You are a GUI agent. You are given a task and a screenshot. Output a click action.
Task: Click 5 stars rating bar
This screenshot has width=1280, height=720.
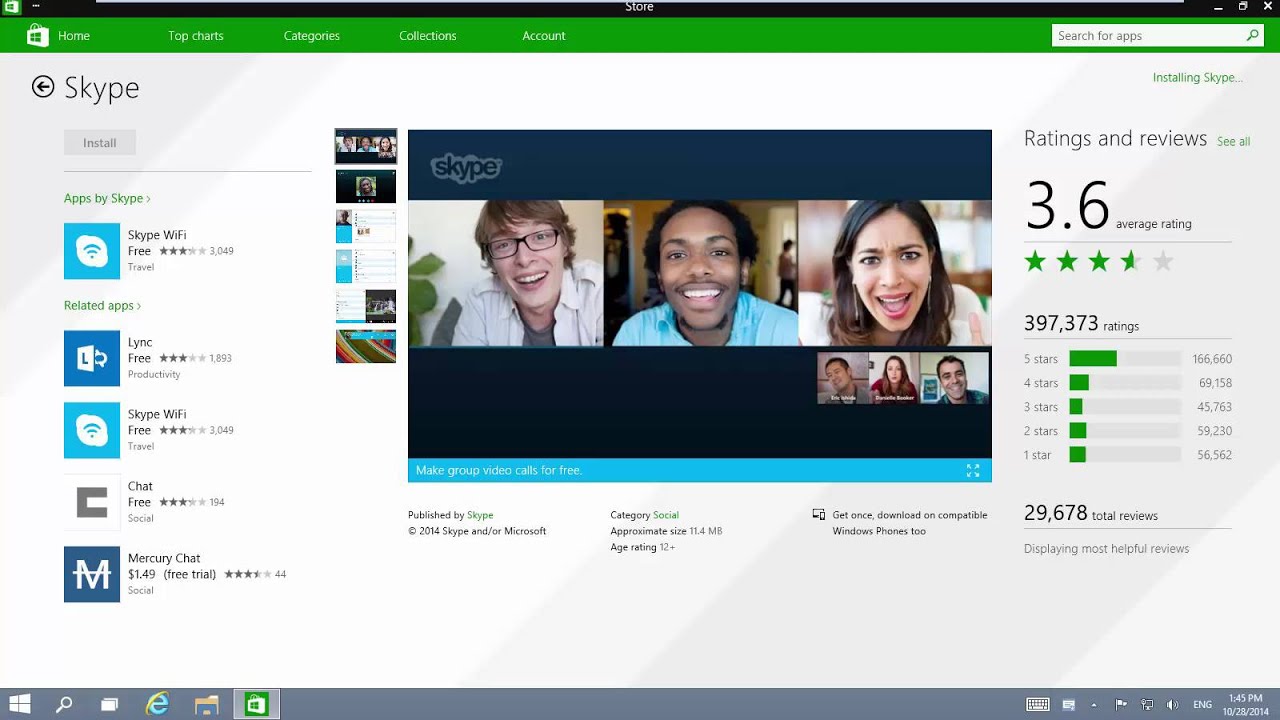(1125, 359)
